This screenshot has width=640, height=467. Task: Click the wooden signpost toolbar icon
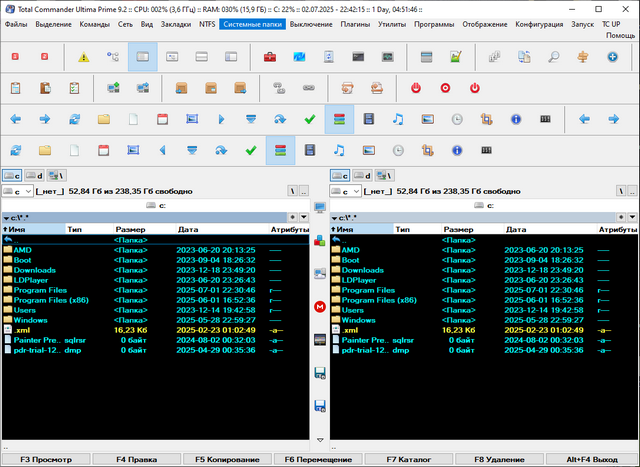(x=583, y=57)
